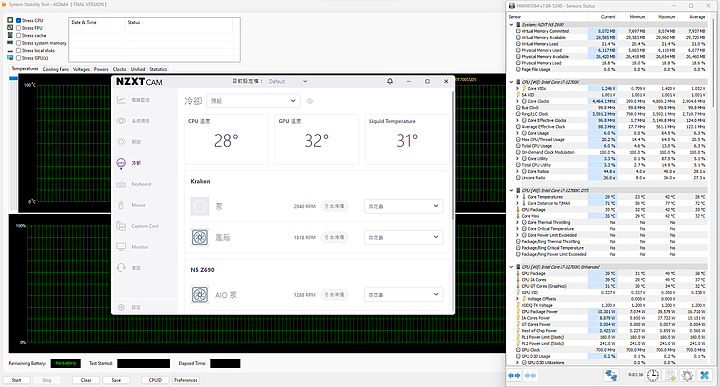Enable Stress system memory checkbox
The image size is (720, 387).
pos(19,43)
